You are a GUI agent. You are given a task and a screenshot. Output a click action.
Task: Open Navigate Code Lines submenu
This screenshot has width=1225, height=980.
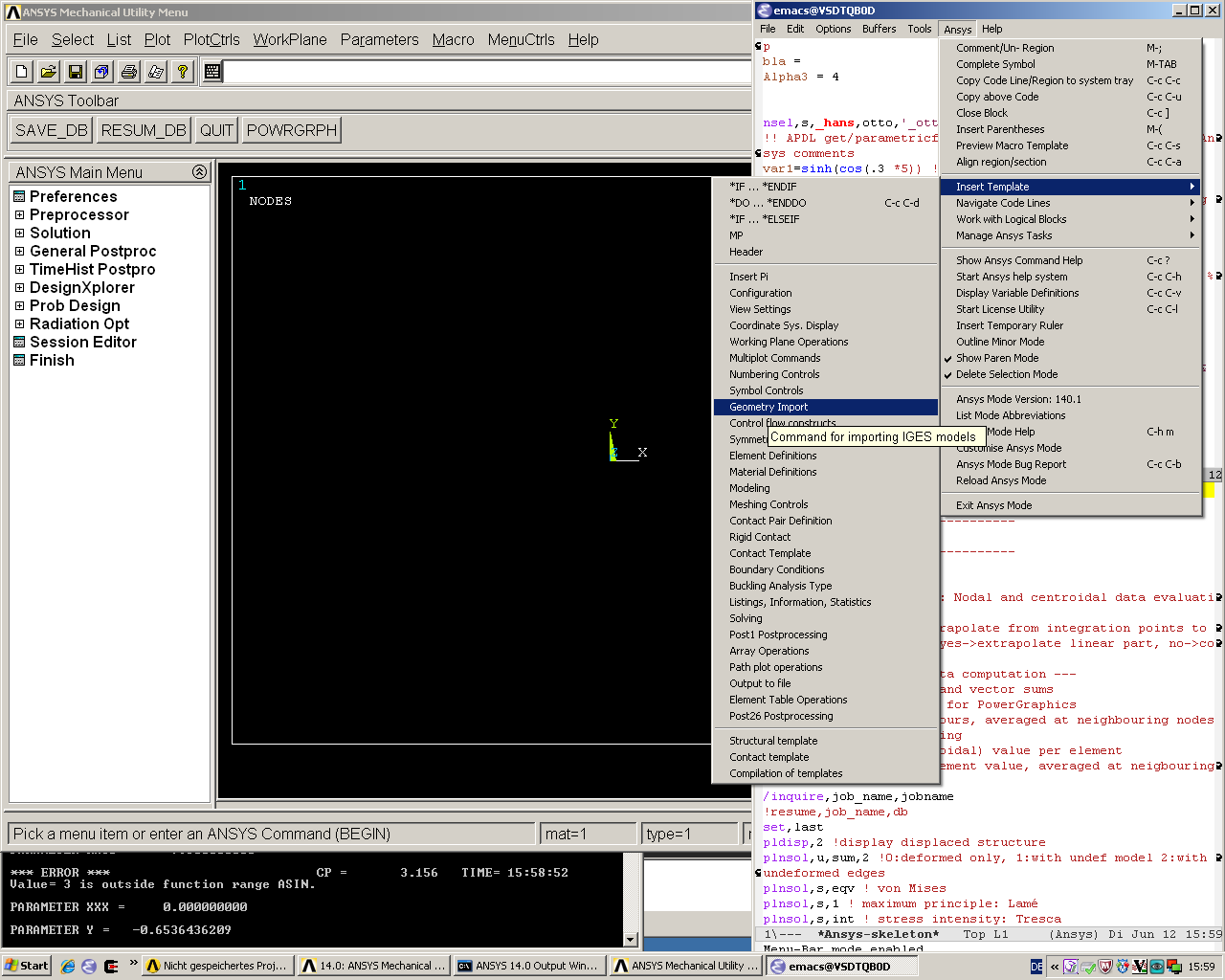tap(1070, 203)
